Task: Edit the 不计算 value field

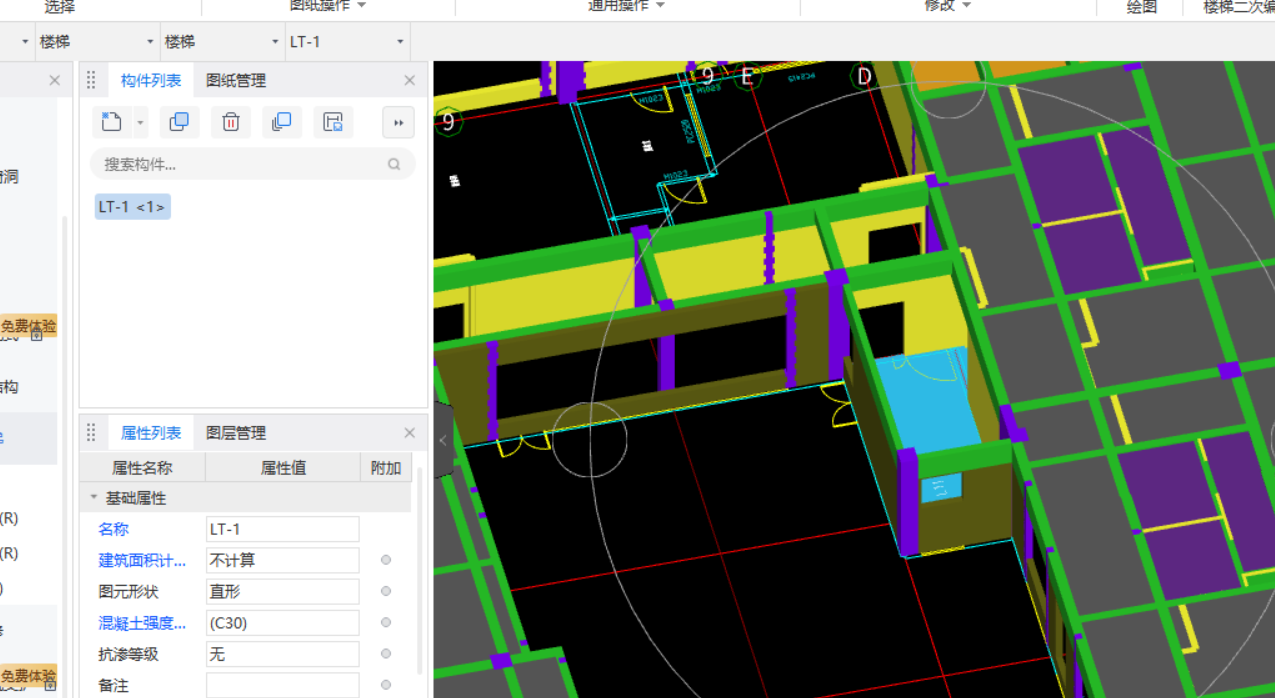Action: 282,560
